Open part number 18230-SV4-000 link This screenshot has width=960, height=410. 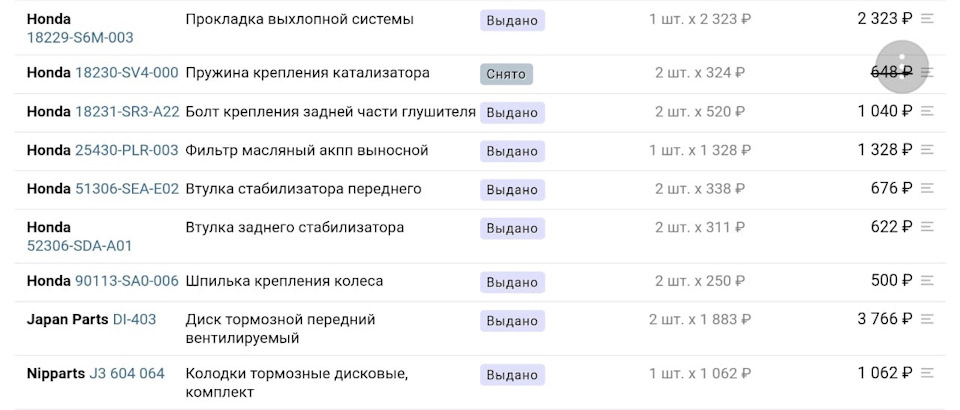[x=127, y=73]
